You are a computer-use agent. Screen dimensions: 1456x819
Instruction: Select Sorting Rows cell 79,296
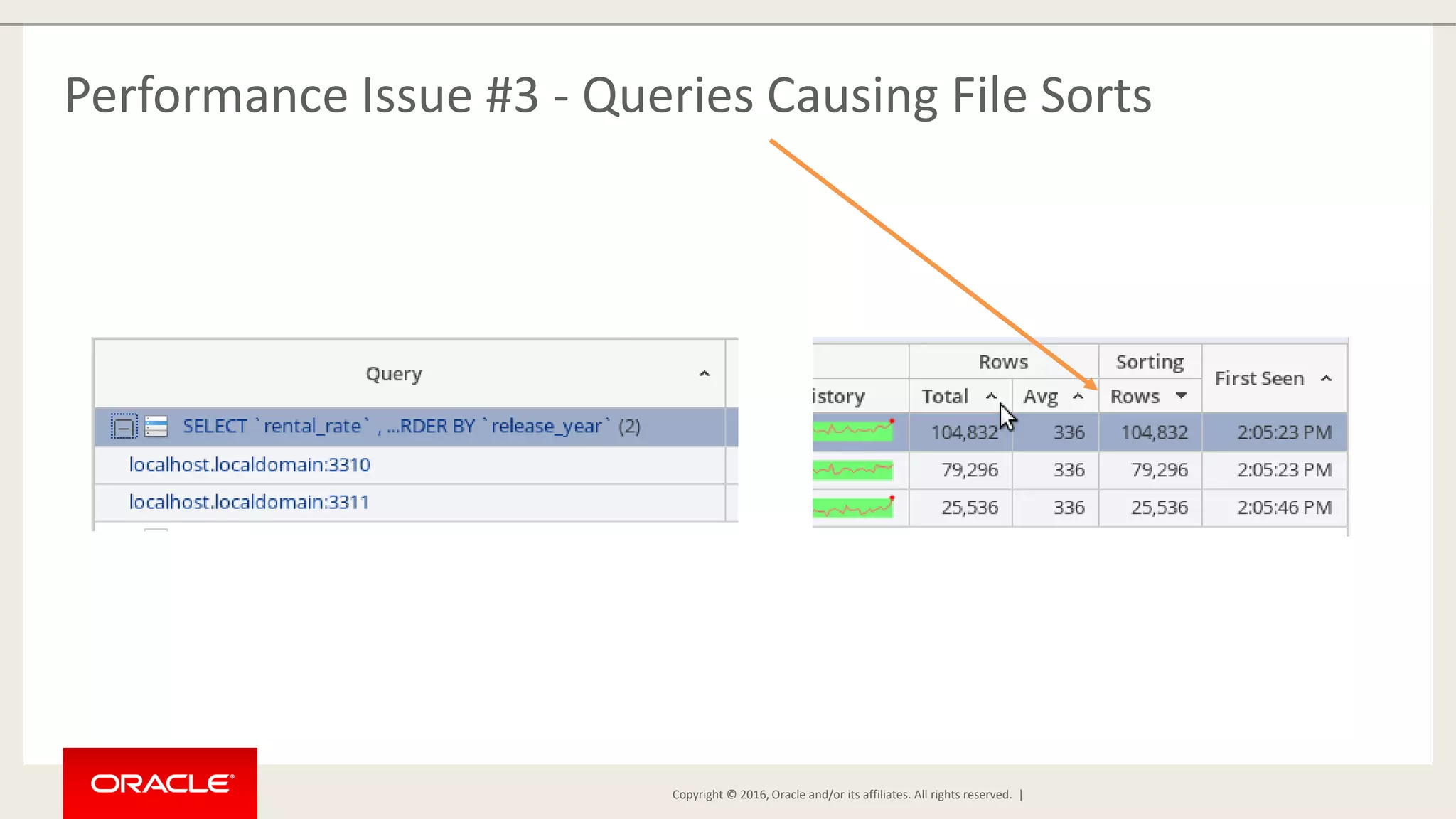point(1150,470)
